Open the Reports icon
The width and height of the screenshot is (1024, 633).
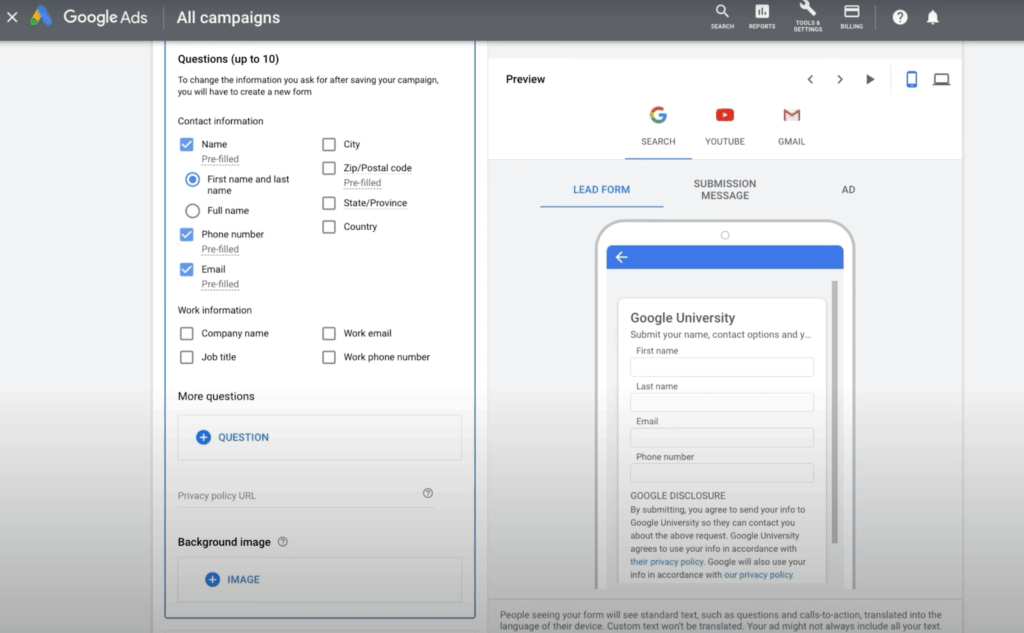(x=761, y=17)
